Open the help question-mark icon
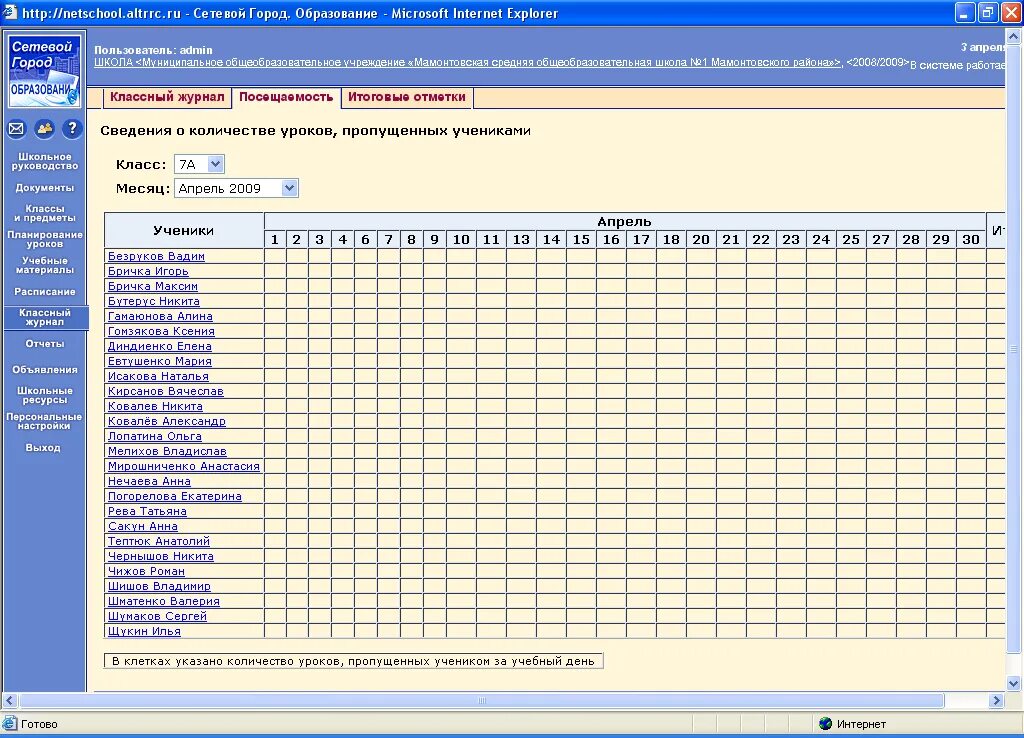1024x738 pixels. coord(72,129)
